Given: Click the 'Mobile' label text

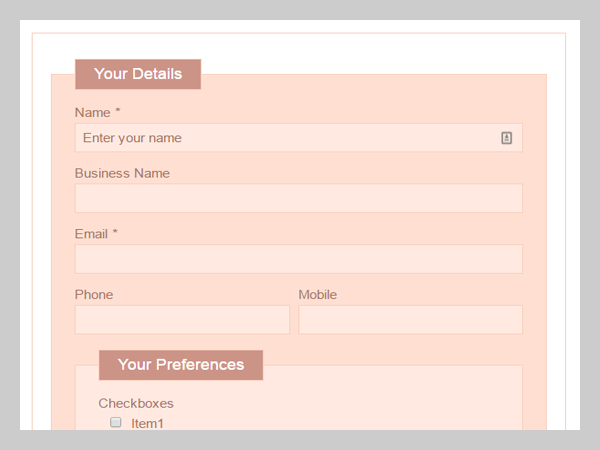Looking at the screenshot, I should pyautogui.click(x=318, y=295).
